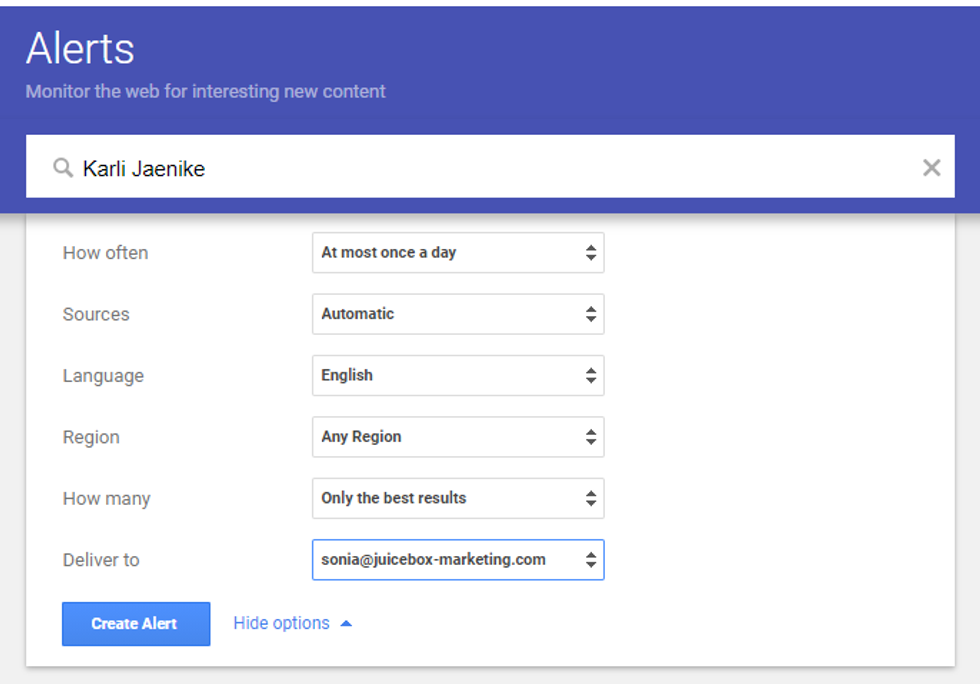Click the stepper arrows beside Sources
The image size is (980, 684).
pyautogui.click(x=591, y=314)
